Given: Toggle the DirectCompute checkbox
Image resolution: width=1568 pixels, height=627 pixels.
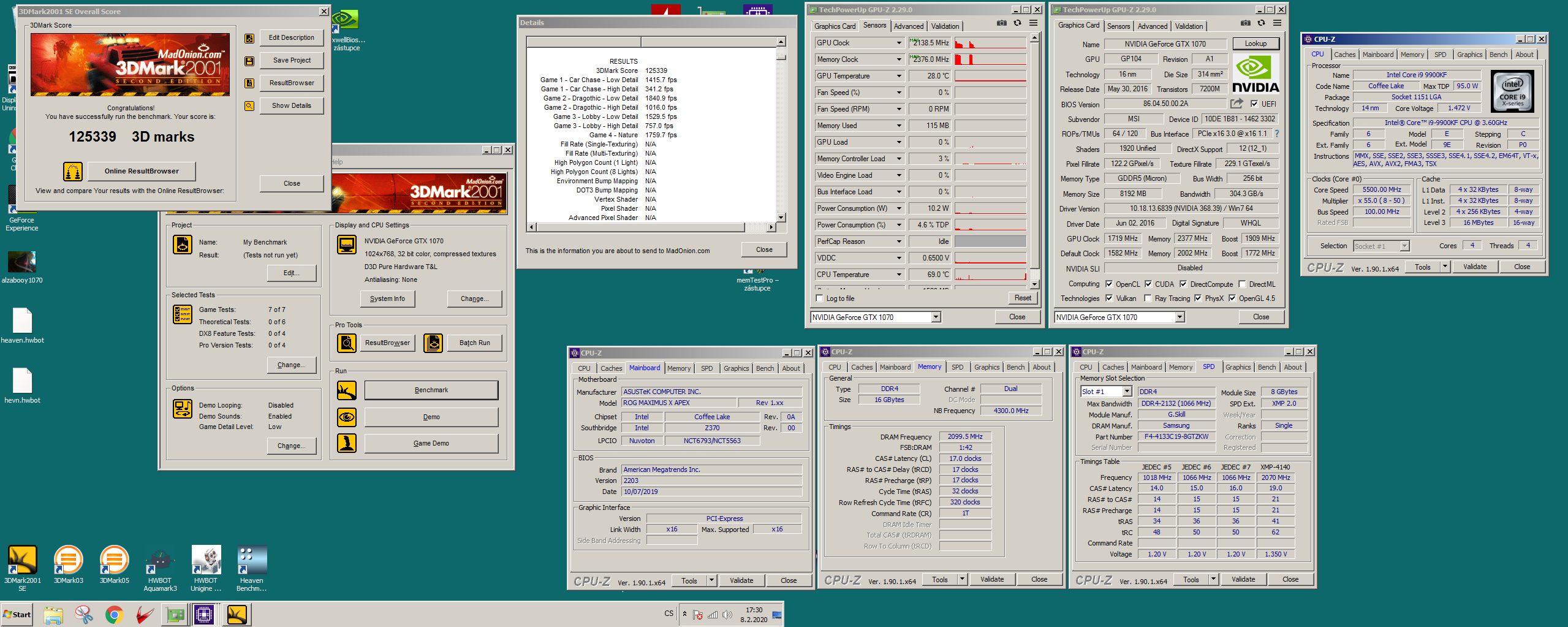Looking at the screenshot, I should [x=1183, y=284].
